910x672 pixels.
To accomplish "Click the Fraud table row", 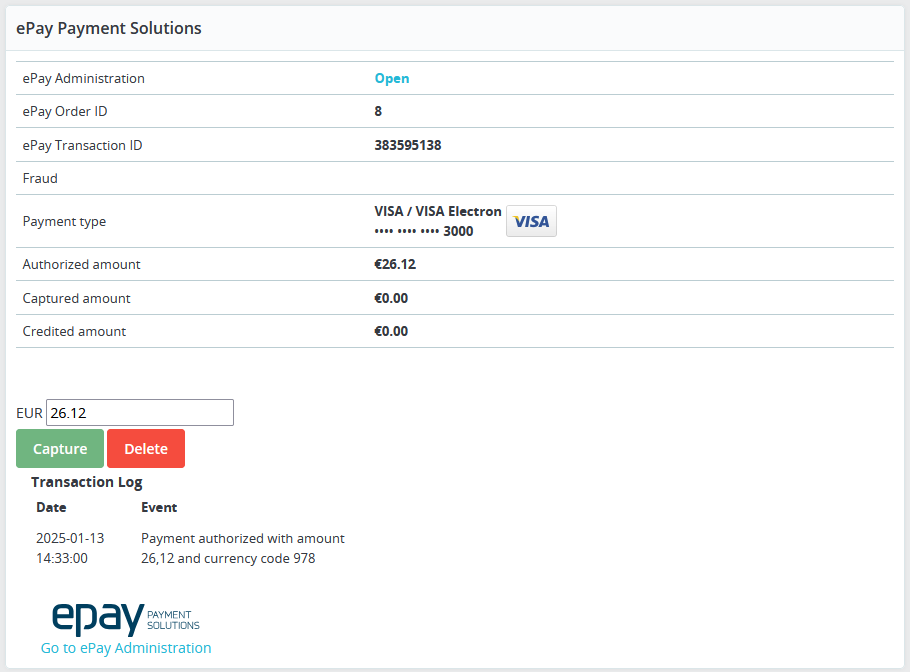I will pyautogui.click(x=455, y=178).
